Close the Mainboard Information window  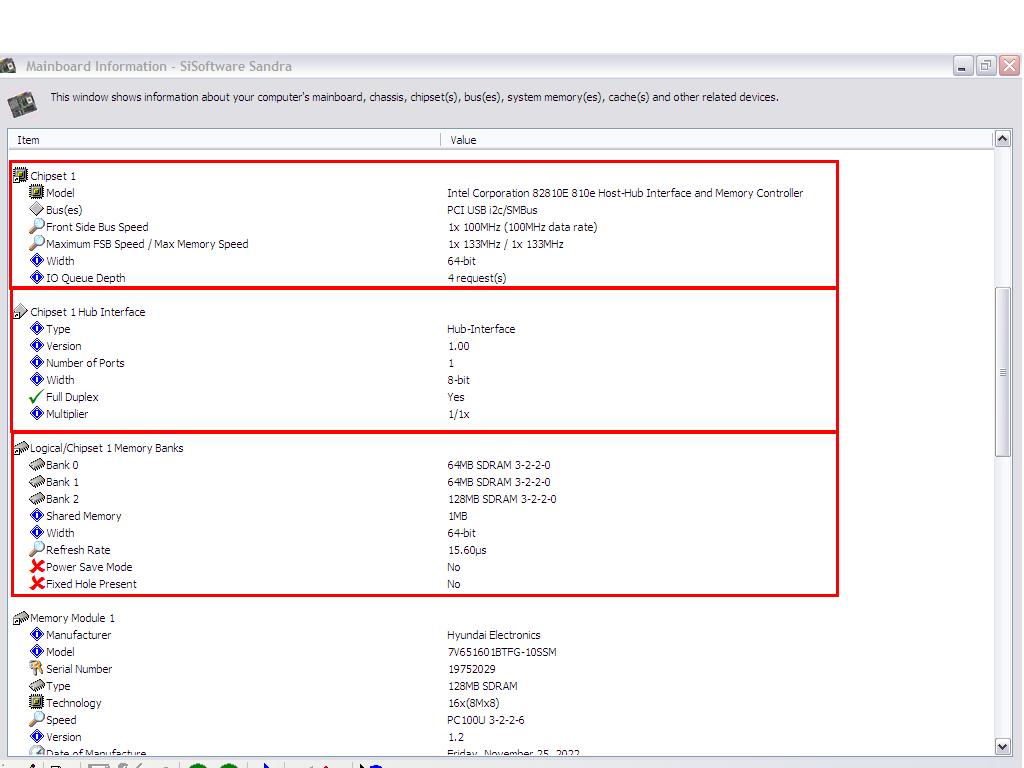tap(1010, 66)
